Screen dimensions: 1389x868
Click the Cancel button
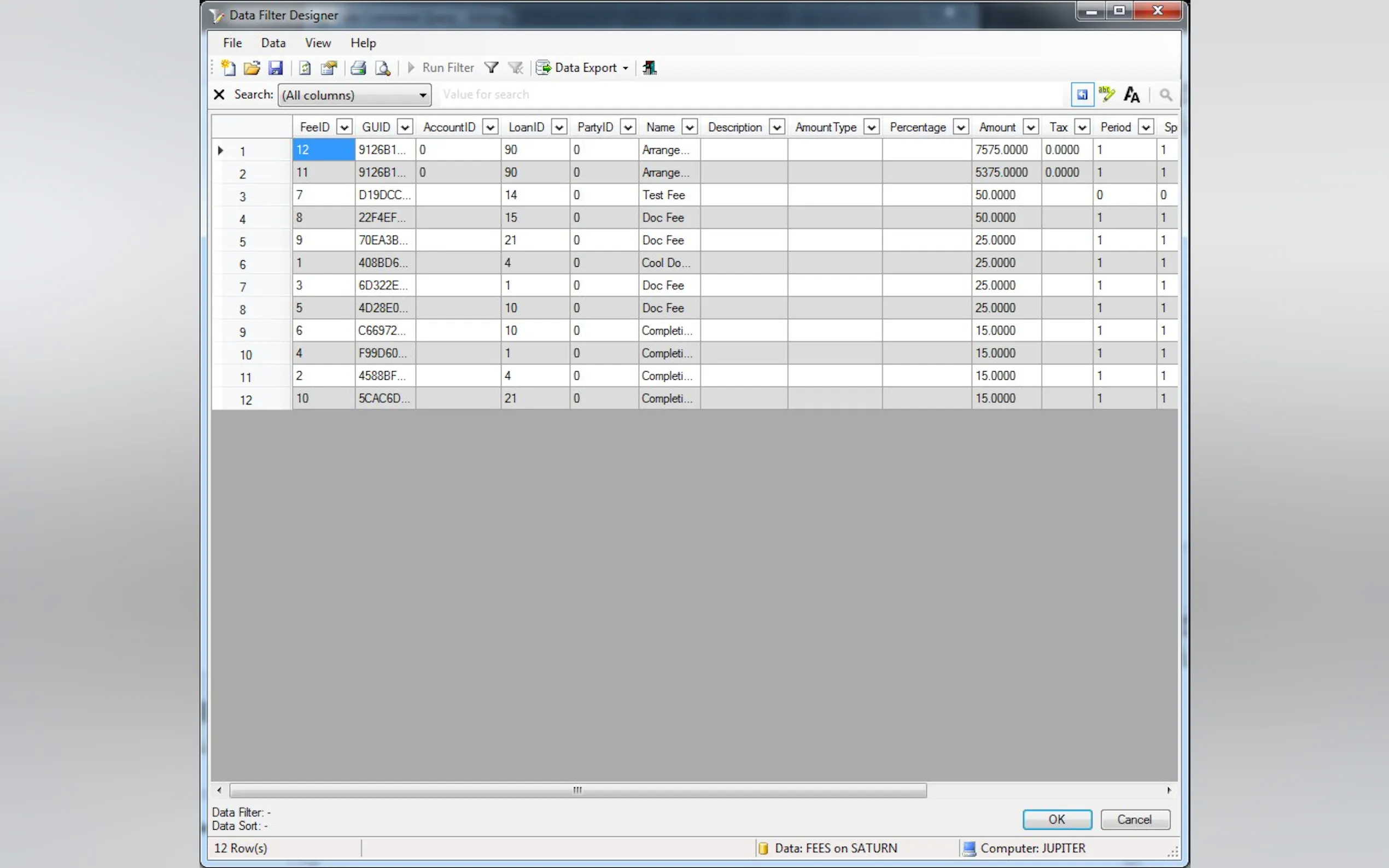[1135, 819]
